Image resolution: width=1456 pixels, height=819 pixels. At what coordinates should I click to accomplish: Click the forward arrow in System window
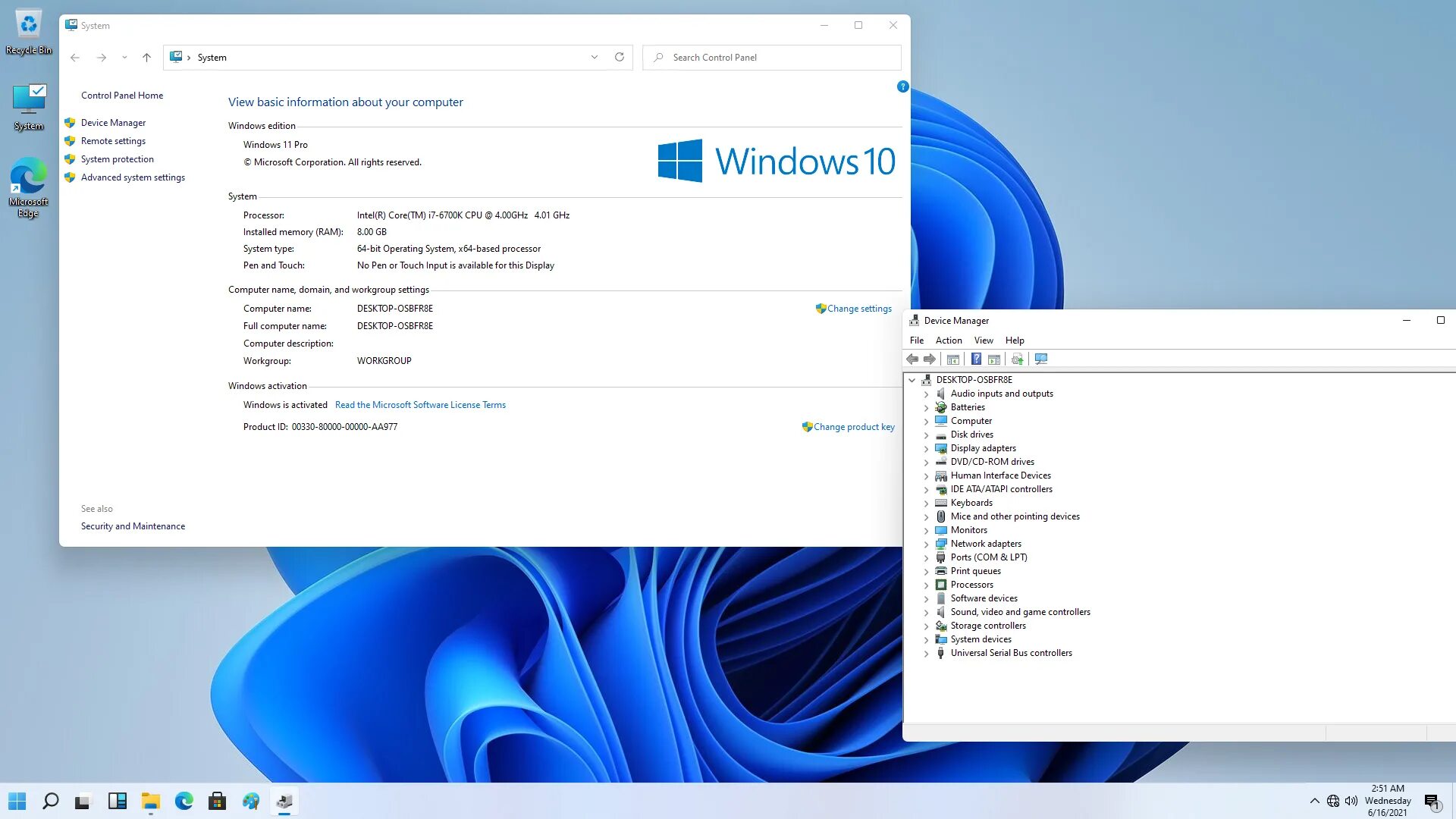(x=102, y=57)
